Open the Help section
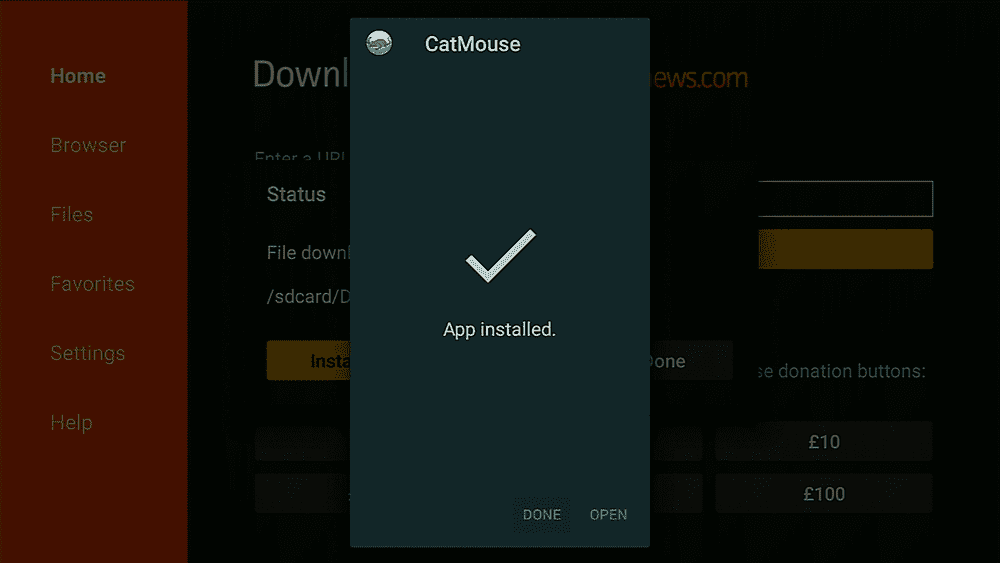The height and width of the screenshot is (563, 1000). (x=71, y=422)
